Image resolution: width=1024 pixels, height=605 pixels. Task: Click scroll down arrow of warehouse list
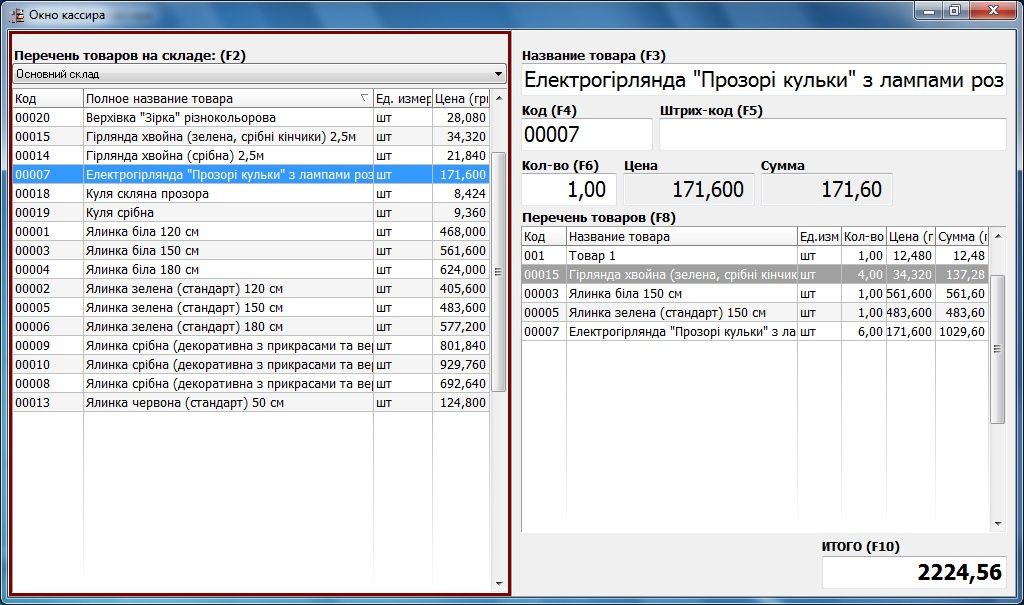click(x=499, y=583)
